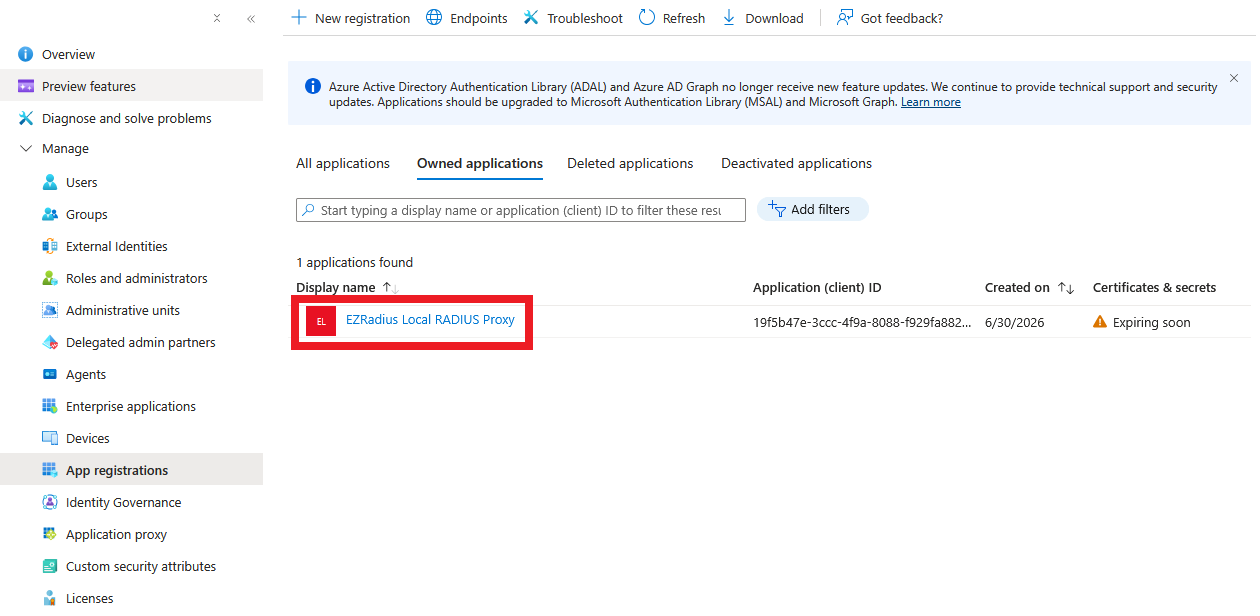This screenshot has width=1260, height=616.
Task: Click the Overview info icon in sidebar
Action: click(26, 54)
